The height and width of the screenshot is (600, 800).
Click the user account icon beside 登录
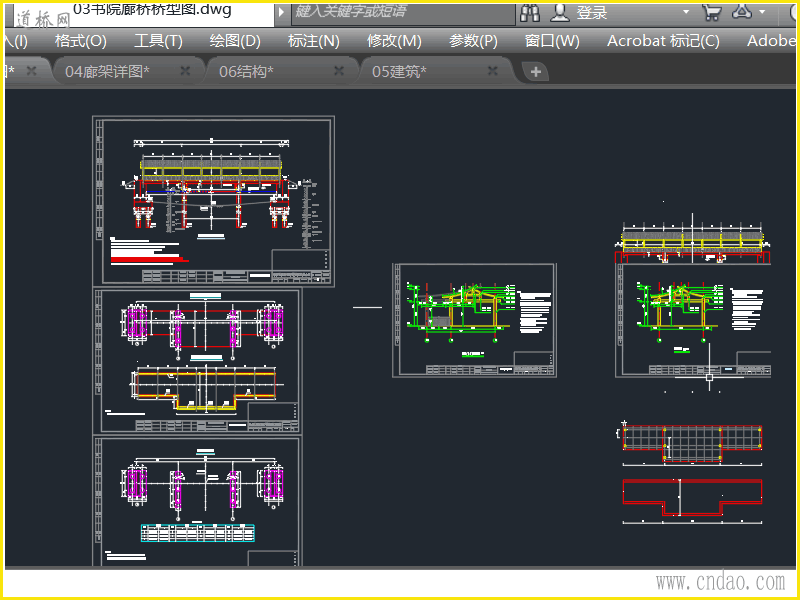click(560, 12)
